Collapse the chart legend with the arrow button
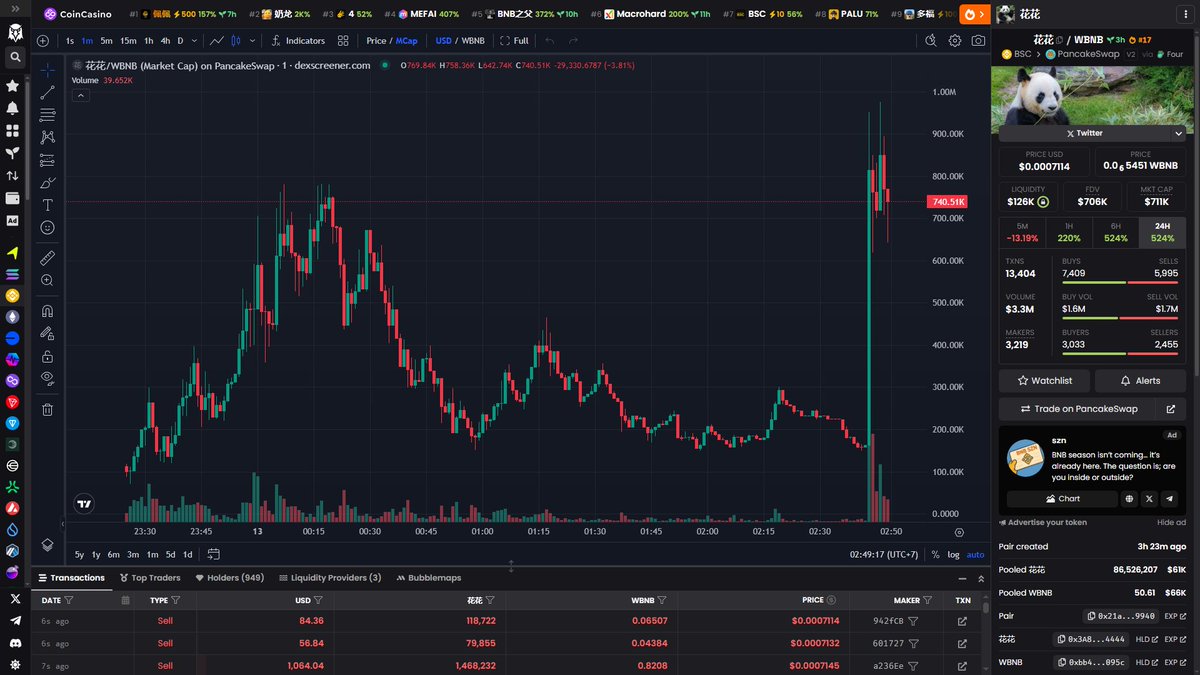The height and width of the screenshot is (675, 1200). click(x=81, y=96)
